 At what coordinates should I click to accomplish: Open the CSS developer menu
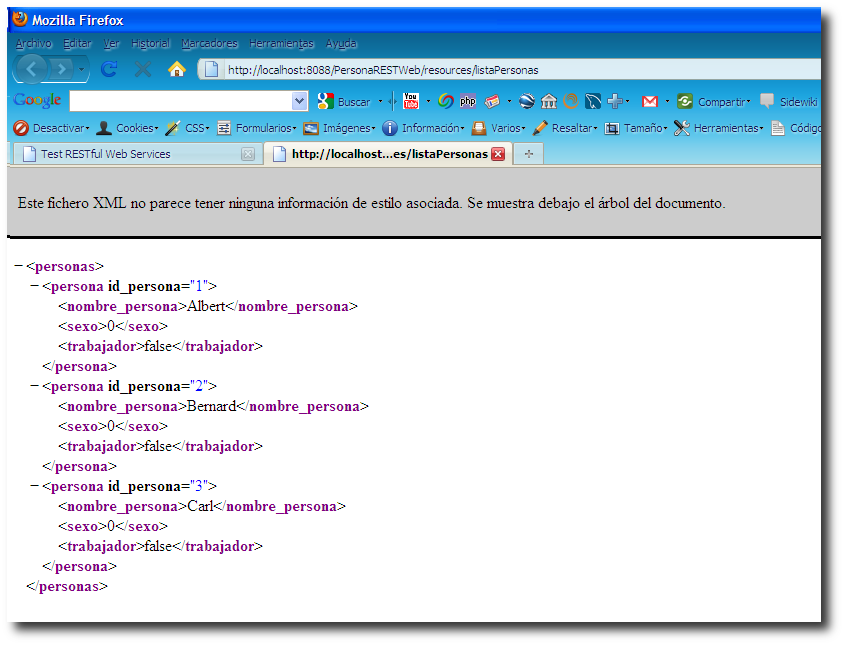187,128
